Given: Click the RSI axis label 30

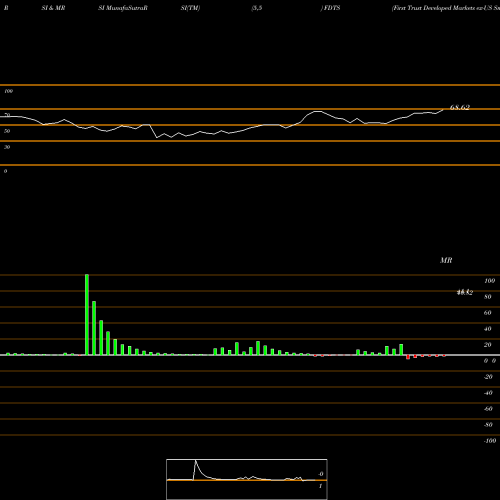Looking at the screenshot, I should coord(7,147).
